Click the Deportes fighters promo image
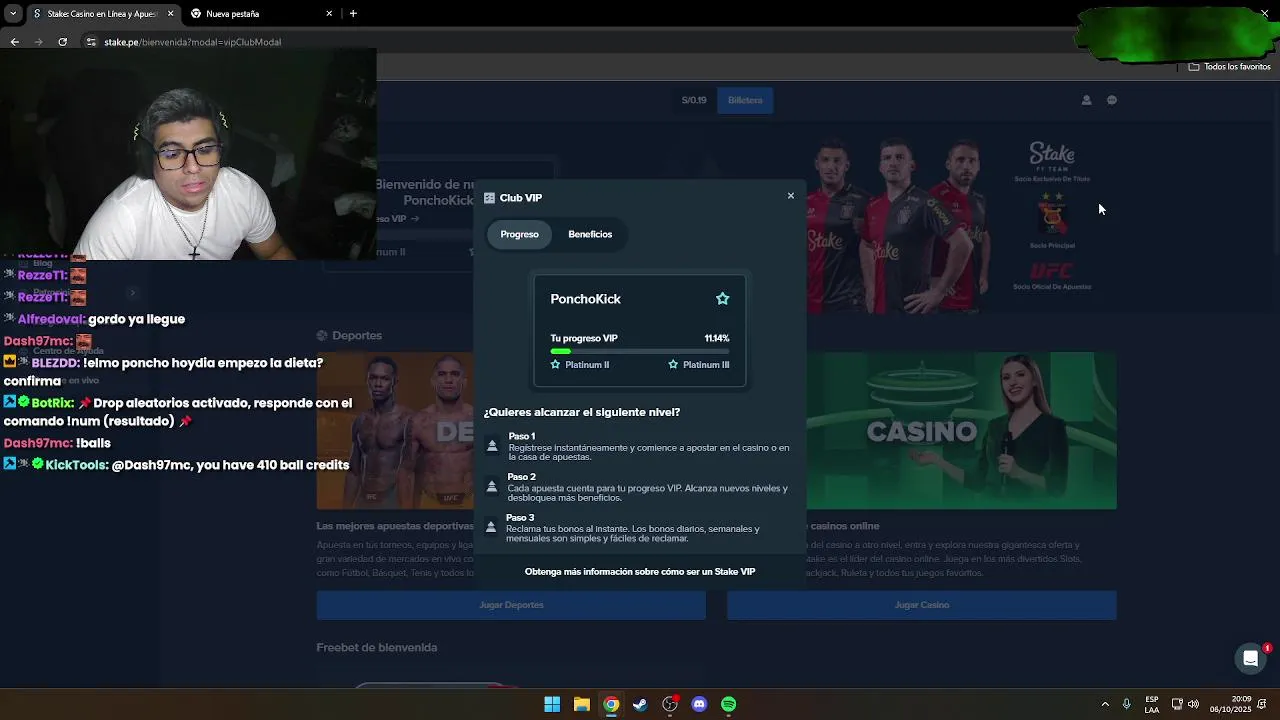 [395, 431]
